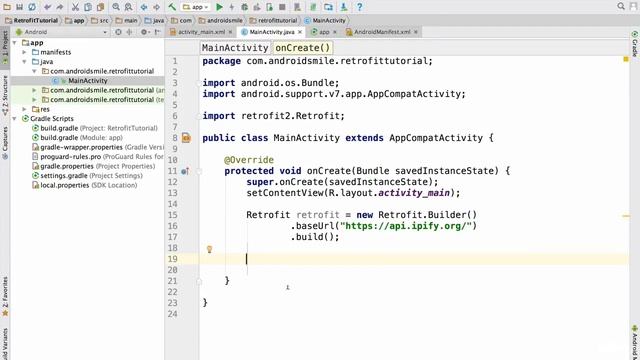640x360 pixels.
Task: Click the Apply Changes lightning icon
Action: (x=231, y=7)
